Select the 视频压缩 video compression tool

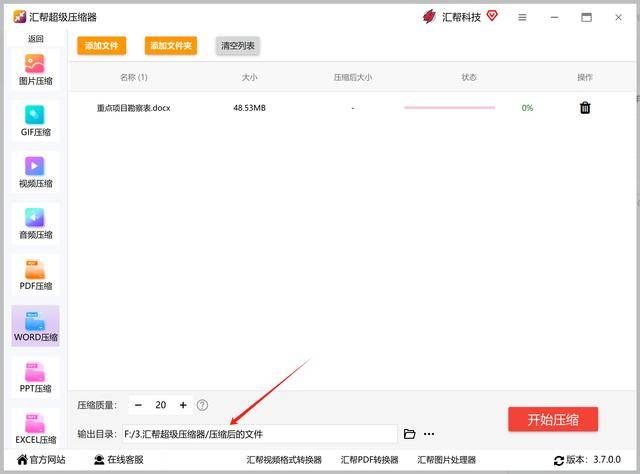[x=36, y=172]
